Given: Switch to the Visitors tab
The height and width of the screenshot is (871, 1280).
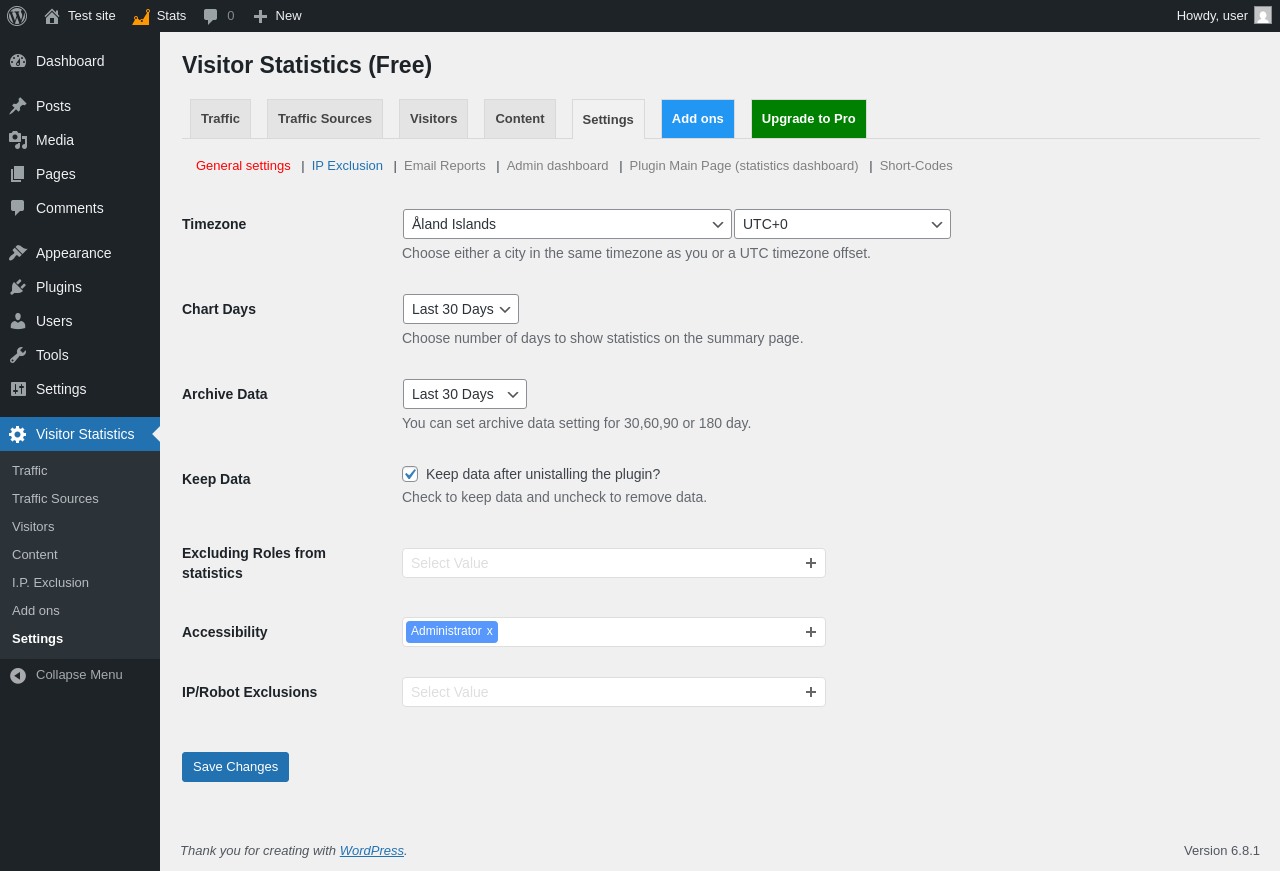Looking at the screenshot, I should click(x=433, y=119).
